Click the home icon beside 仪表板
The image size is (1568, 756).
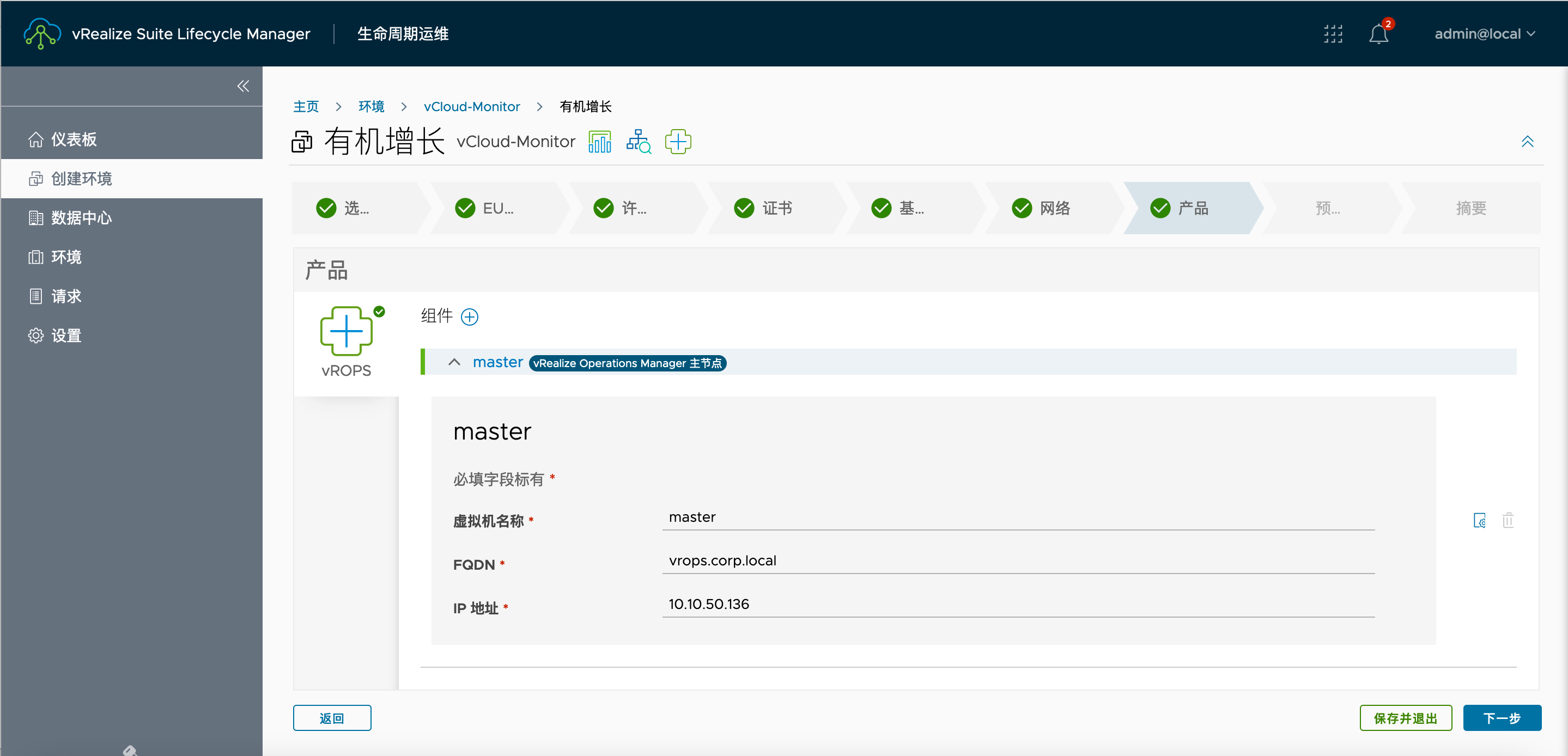tap(36, 139)
